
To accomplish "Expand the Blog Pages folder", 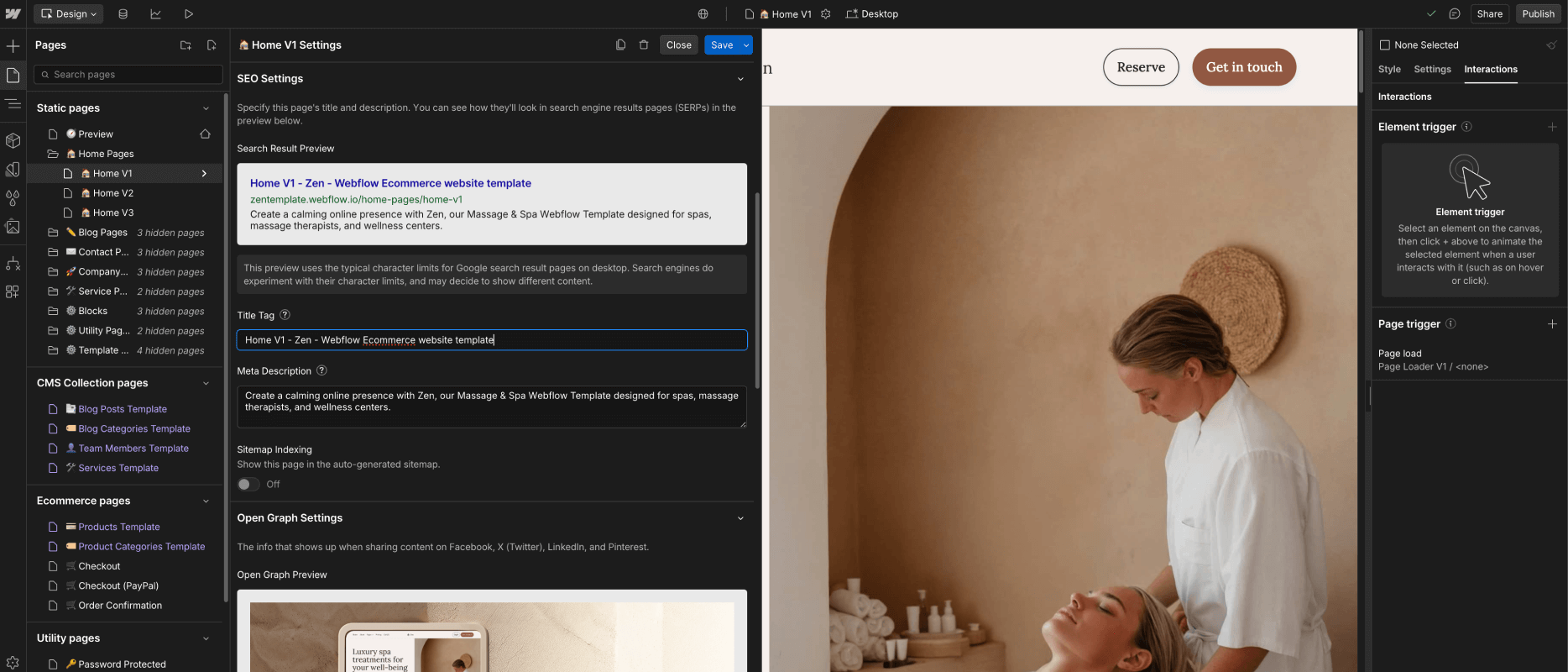I will (53, 233).
